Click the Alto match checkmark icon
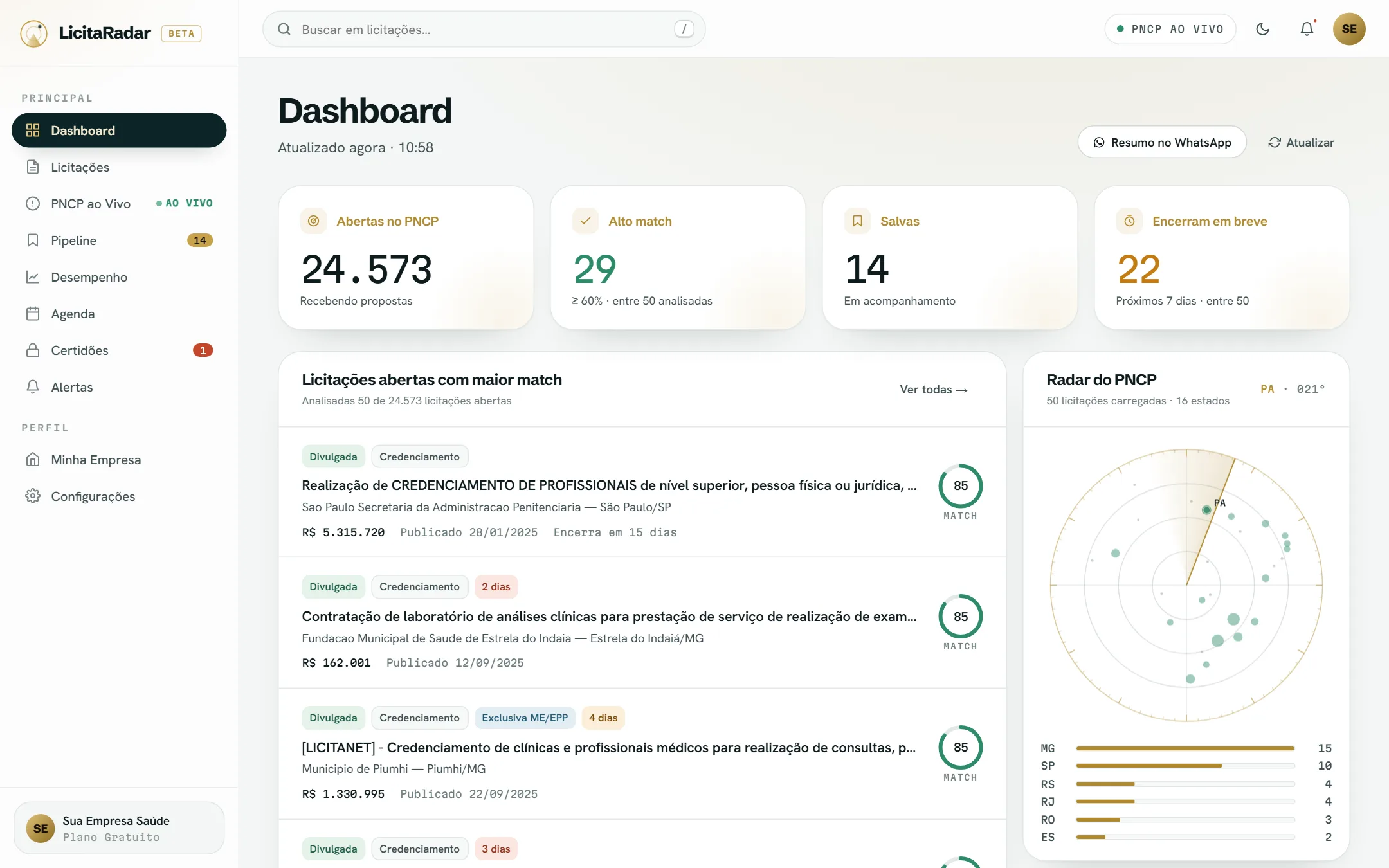The image size is (1389, 868). (585, 221)
